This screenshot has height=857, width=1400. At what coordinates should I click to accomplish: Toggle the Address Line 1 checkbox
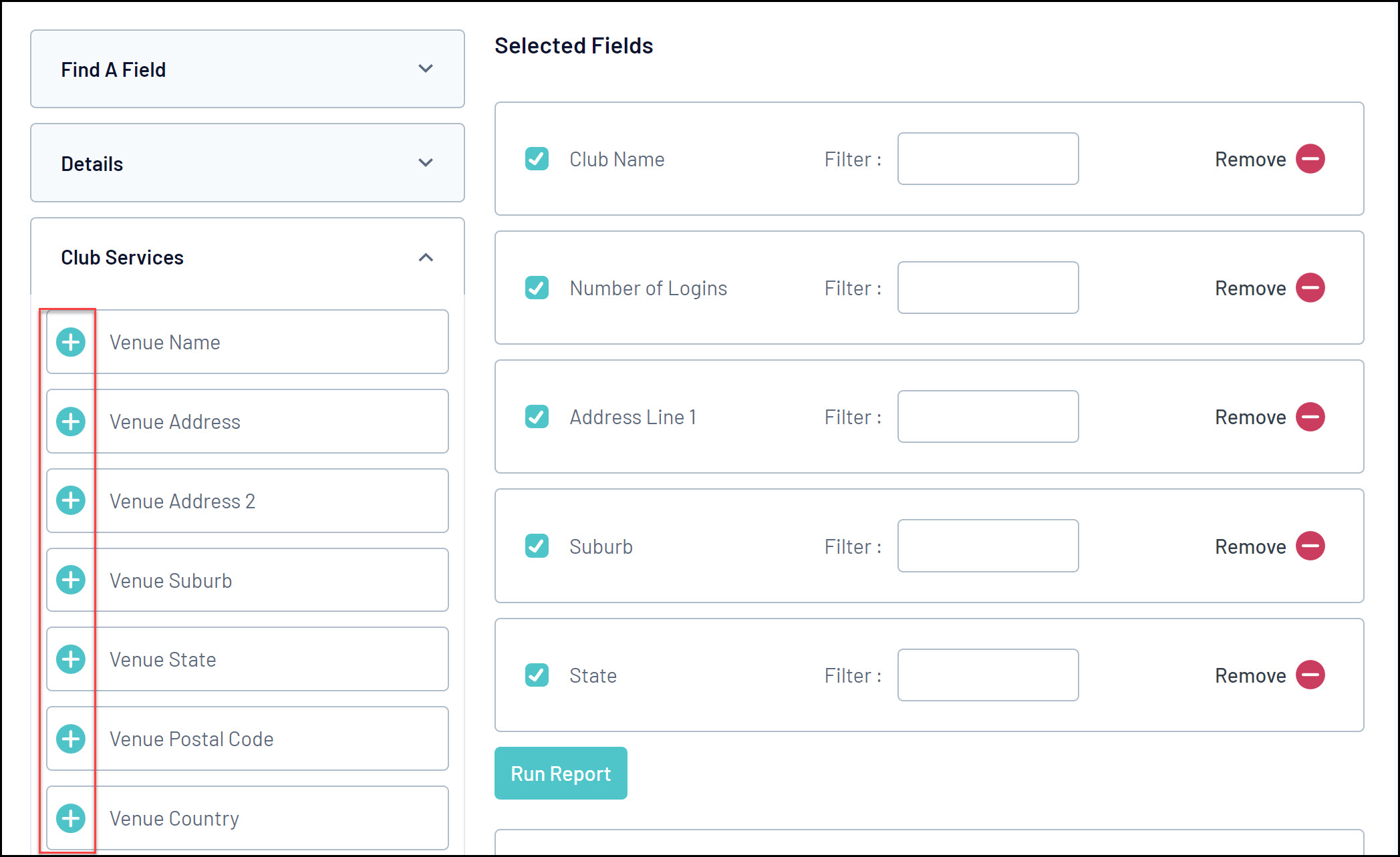[537, 417]
